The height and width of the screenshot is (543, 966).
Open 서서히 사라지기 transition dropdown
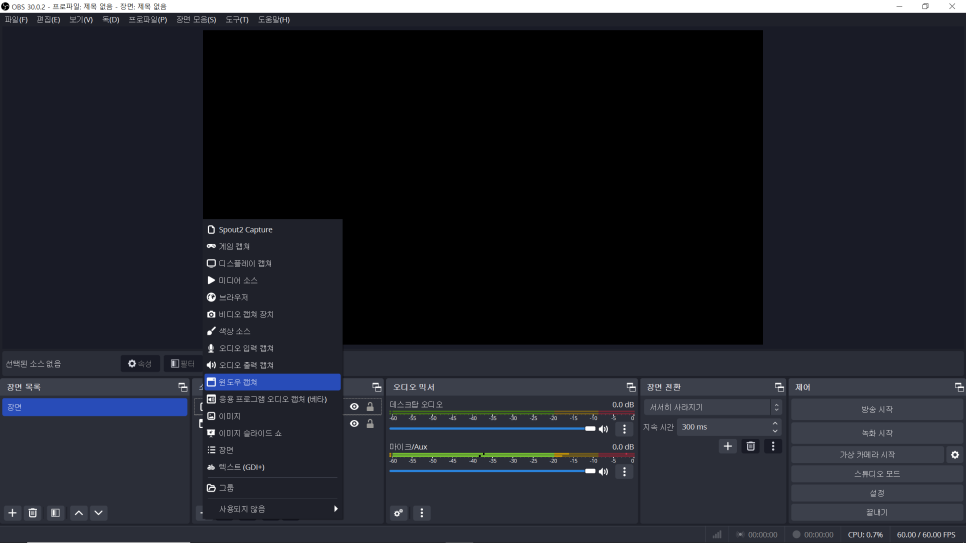[x=713, y=407]
